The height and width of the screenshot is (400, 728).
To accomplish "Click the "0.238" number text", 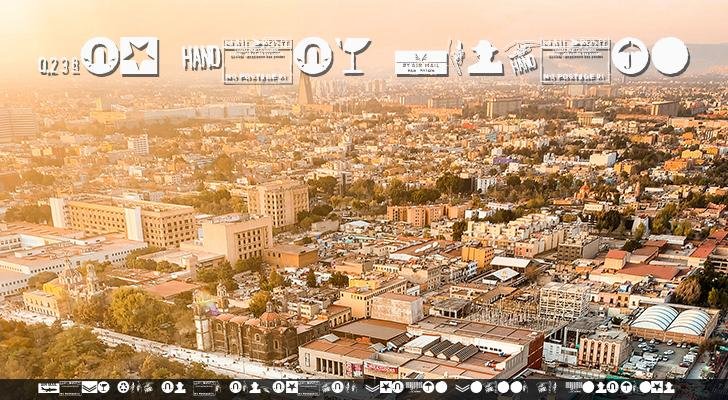I will 59,66.
